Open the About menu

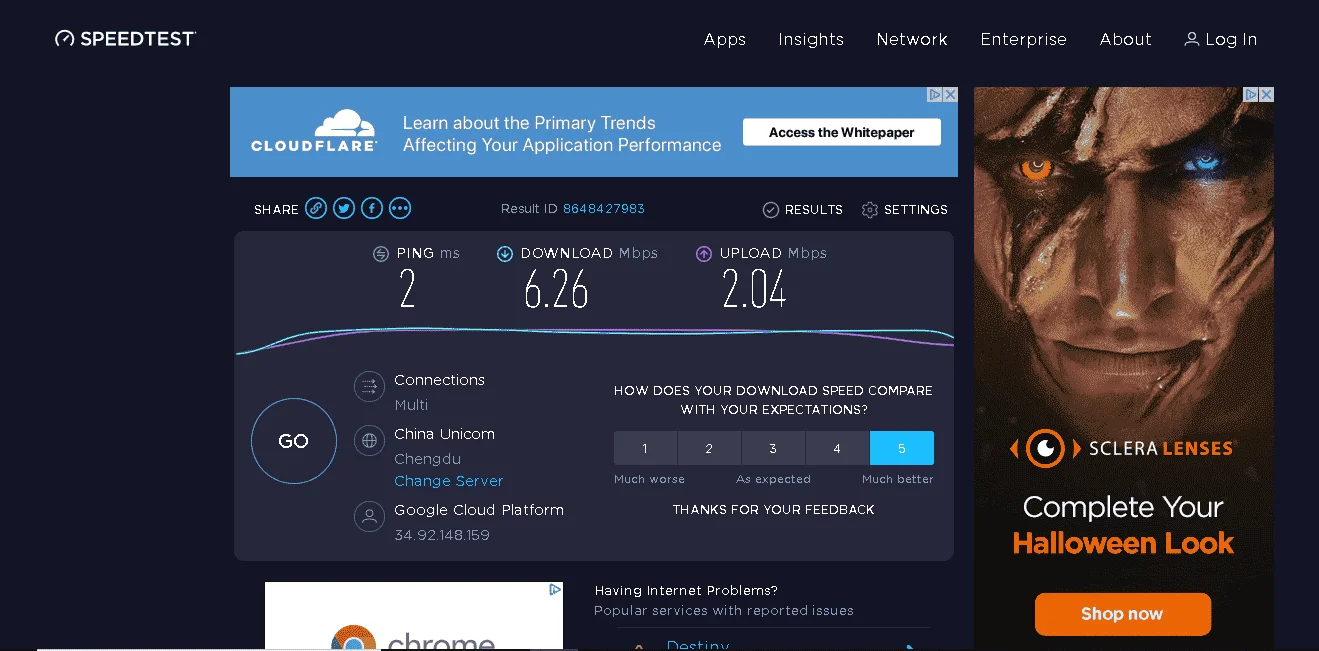[x=1126, y=39]
